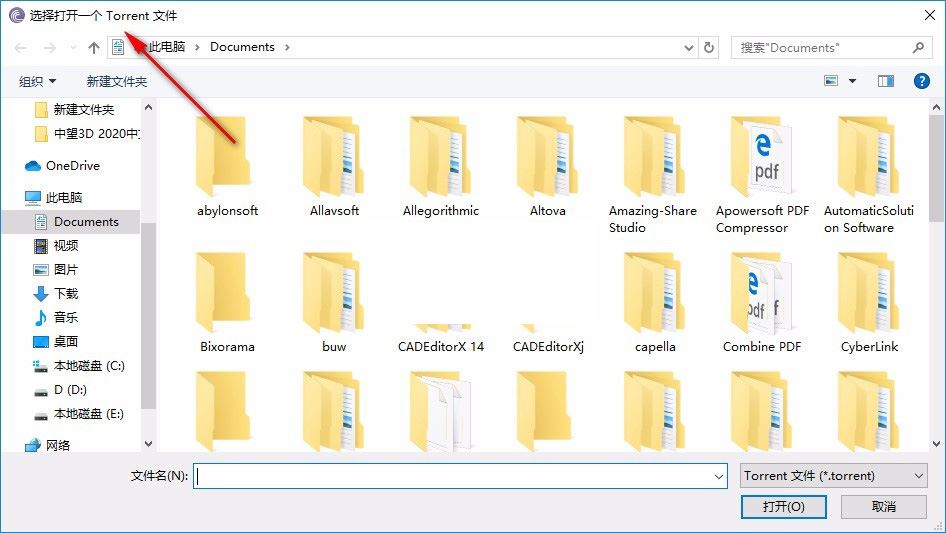Select the CADEditorX 14 folder label
The image size is (946, 533).
[x=440, y=346]
